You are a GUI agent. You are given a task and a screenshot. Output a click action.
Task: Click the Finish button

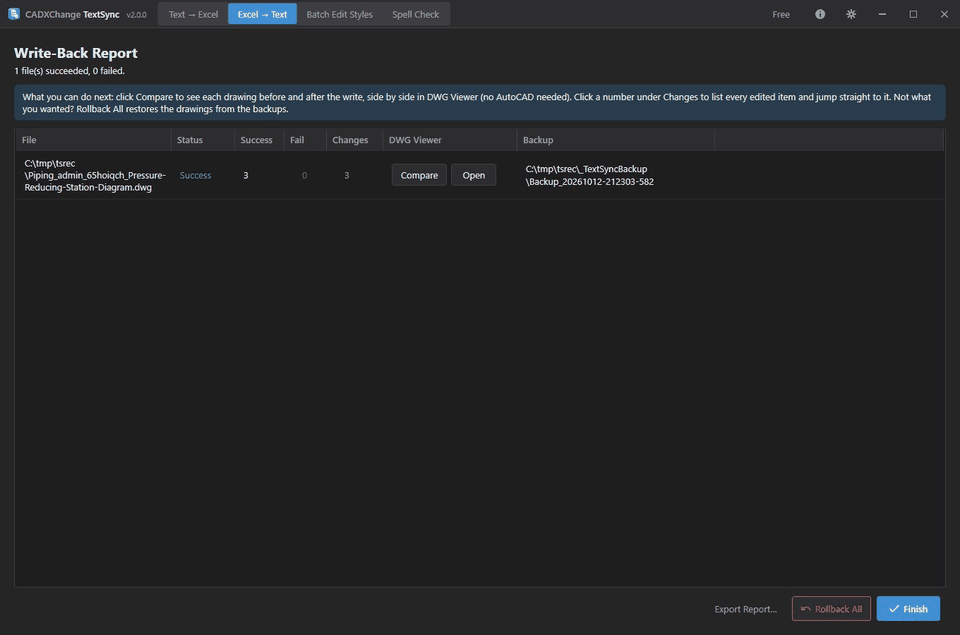908,609
